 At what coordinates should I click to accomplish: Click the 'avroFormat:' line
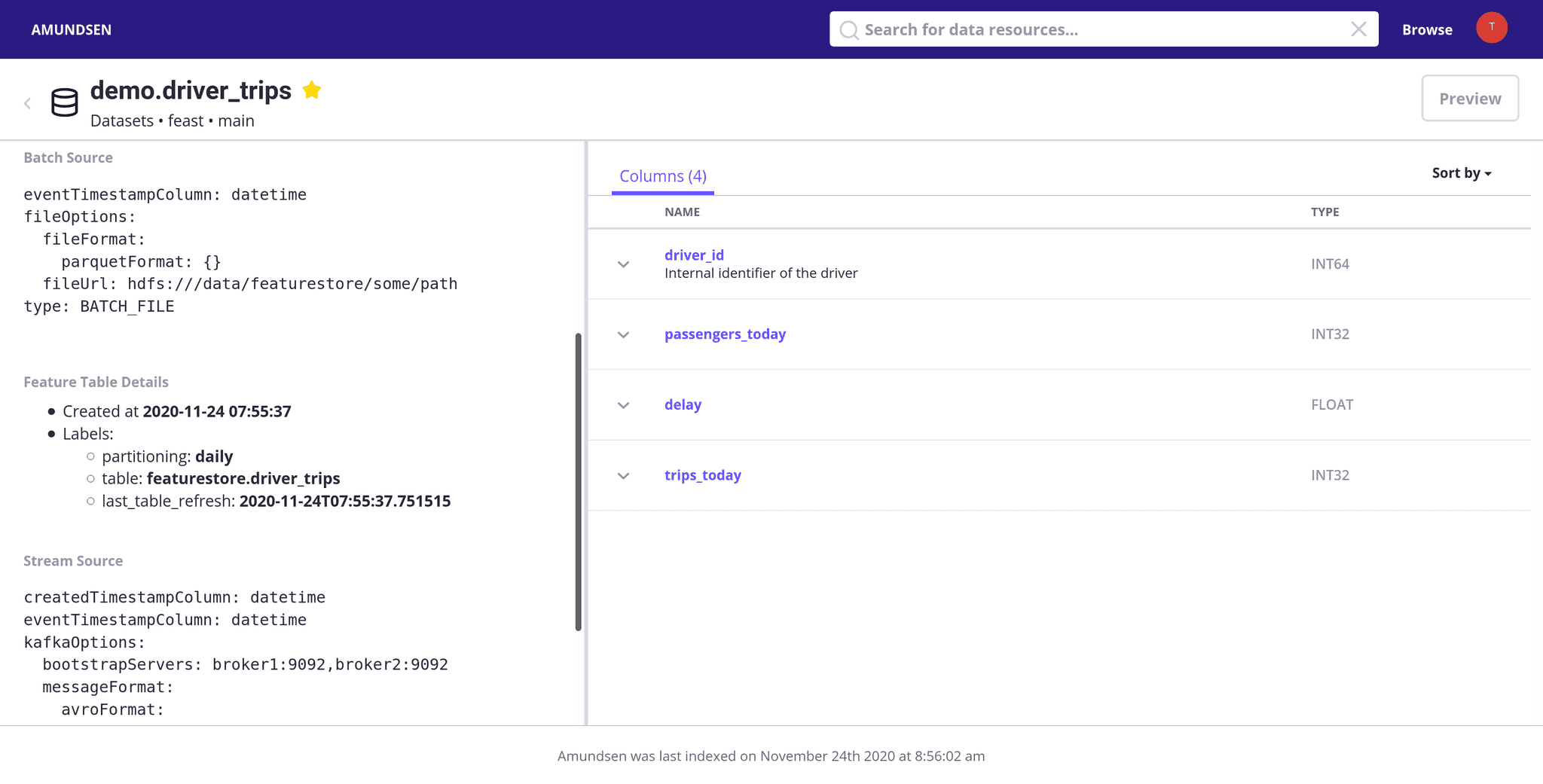pos(112,709)
